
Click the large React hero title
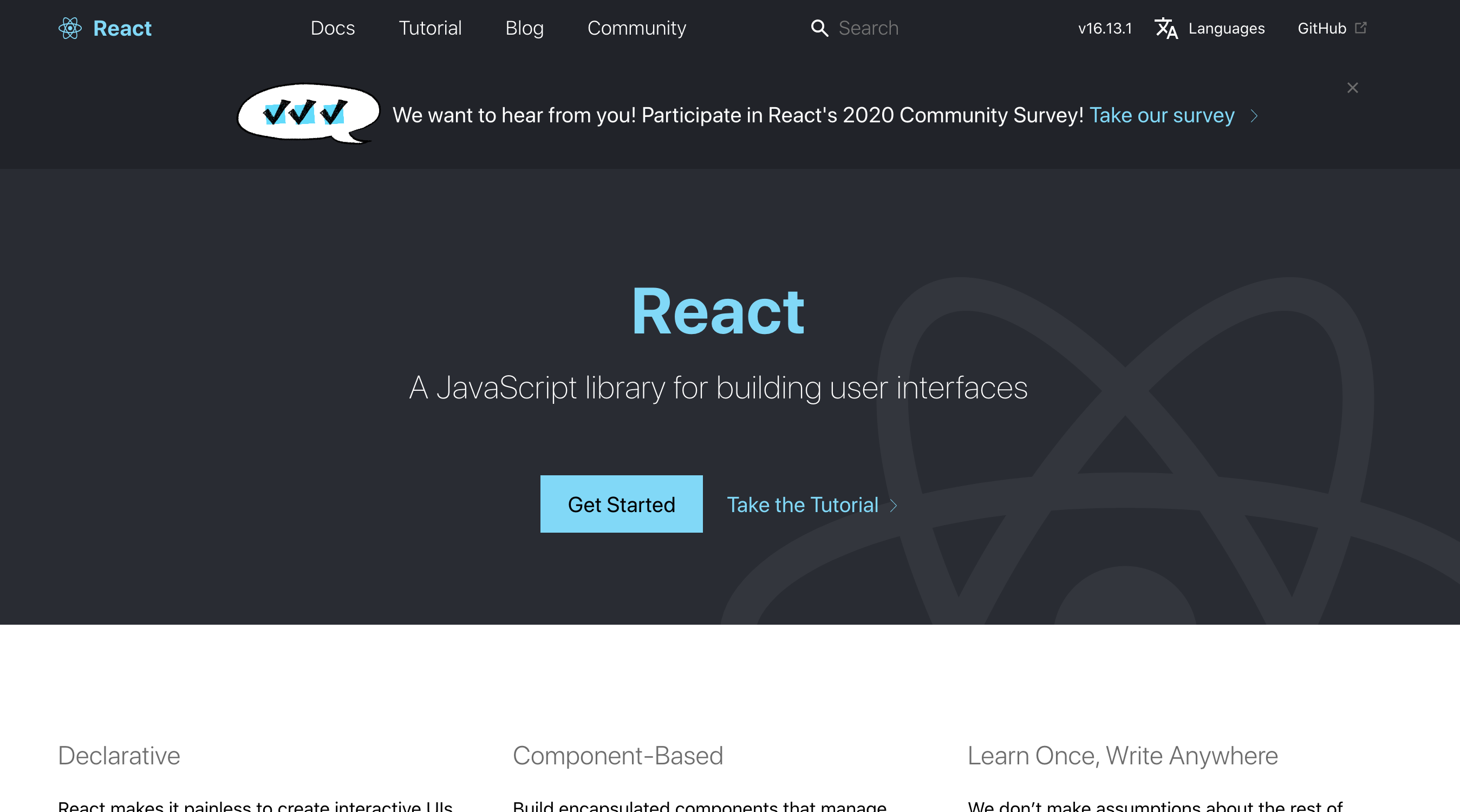718,311
